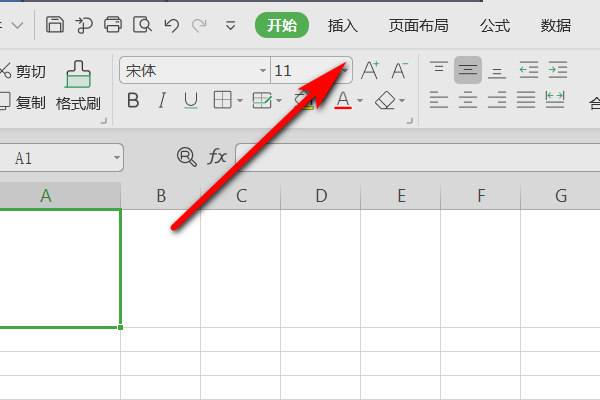Screen dimensions: 600x400
Task: Apply red font color A icon
Action: tap(343, 100)
